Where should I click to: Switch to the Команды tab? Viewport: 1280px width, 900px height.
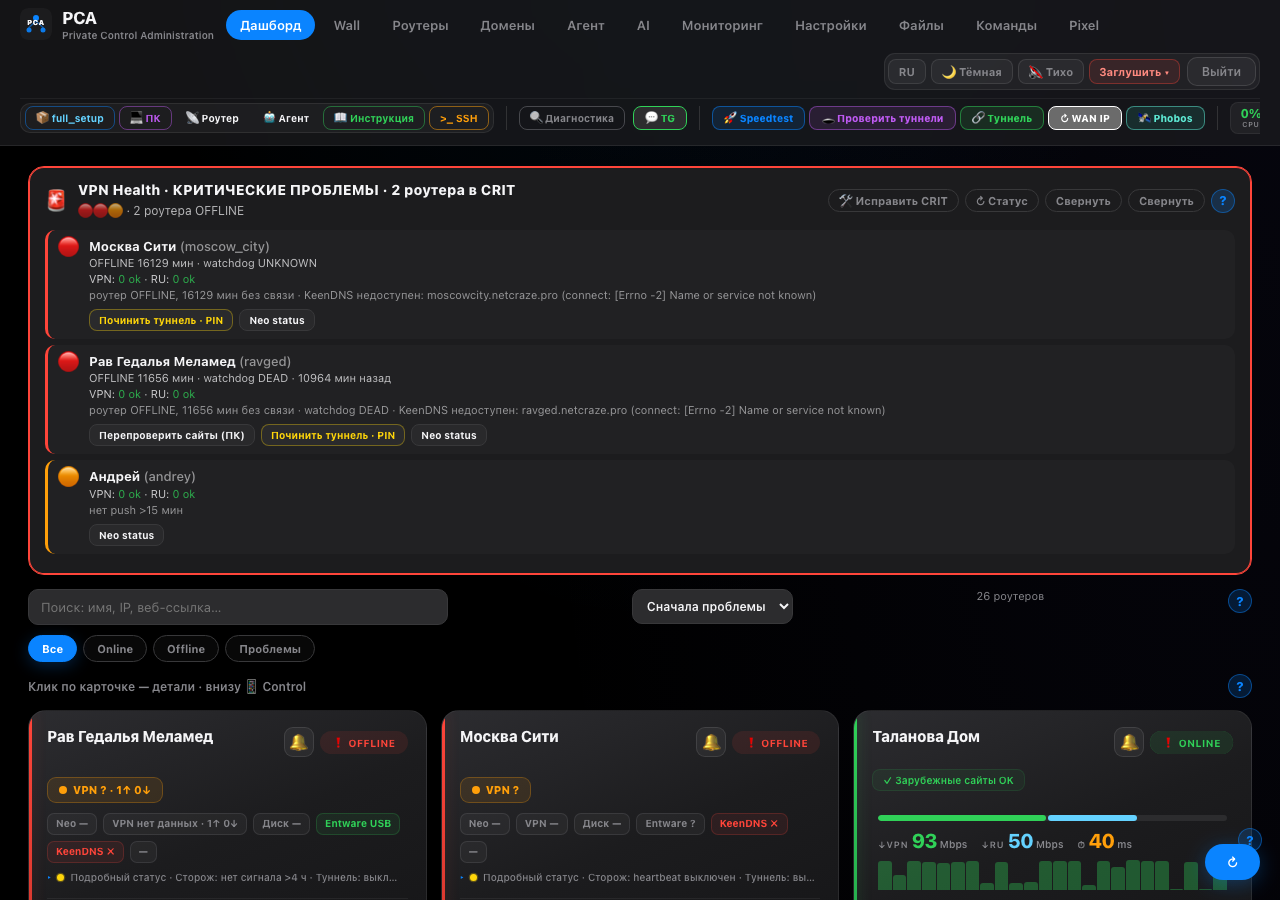1006,25
